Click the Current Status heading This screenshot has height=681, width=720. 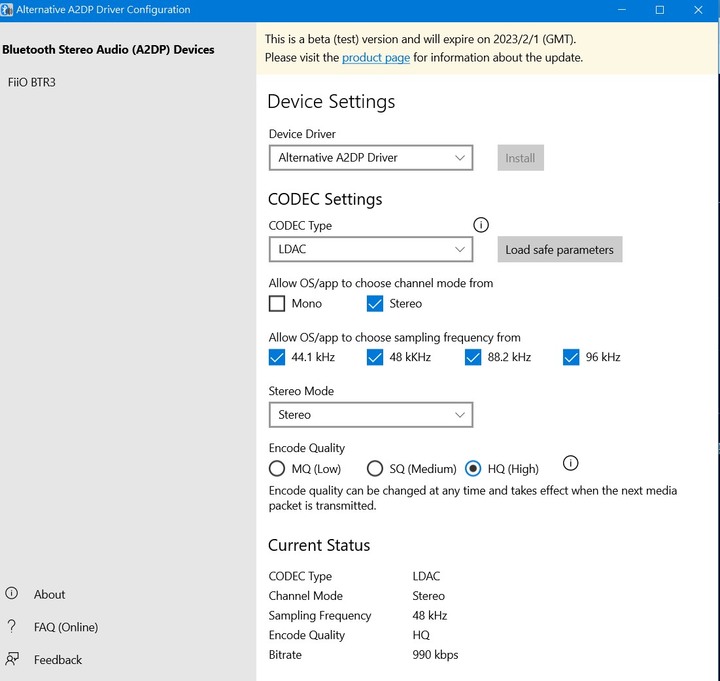tap(319, 545)
